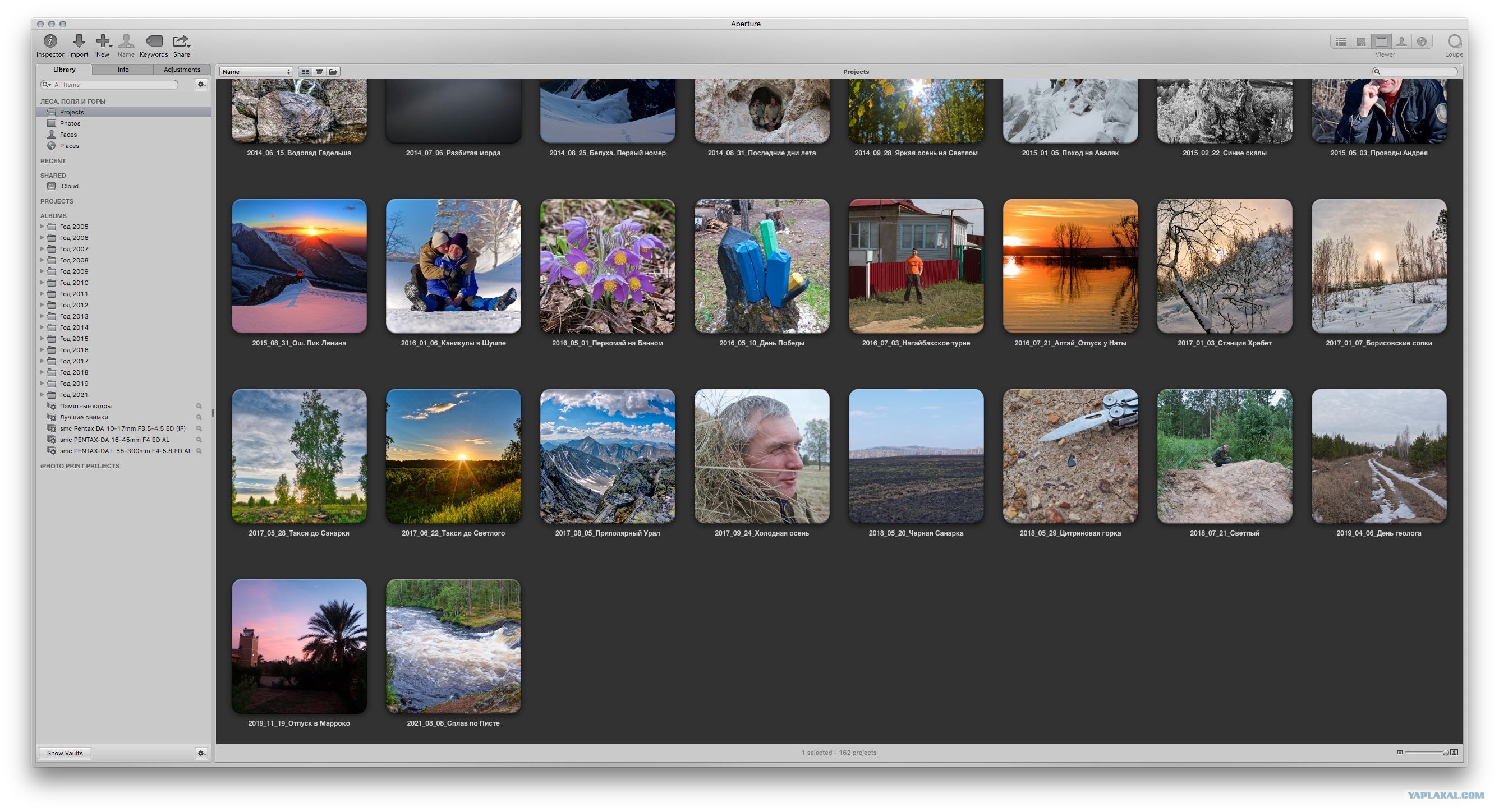Open iCloud under Shared
The image size is (1499, 812).
[123, 186]
